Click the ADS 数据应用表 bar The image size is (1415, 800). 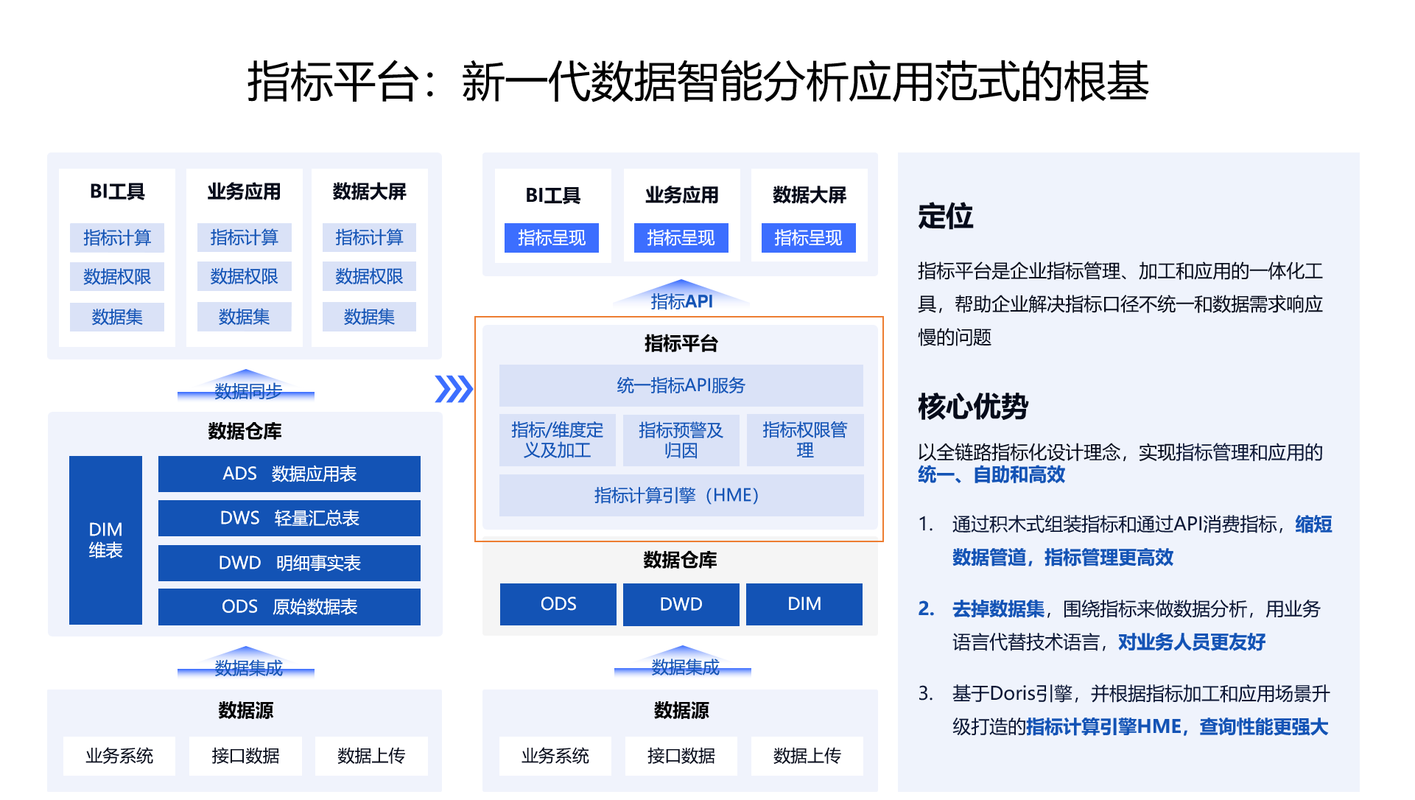coord(289,474)
